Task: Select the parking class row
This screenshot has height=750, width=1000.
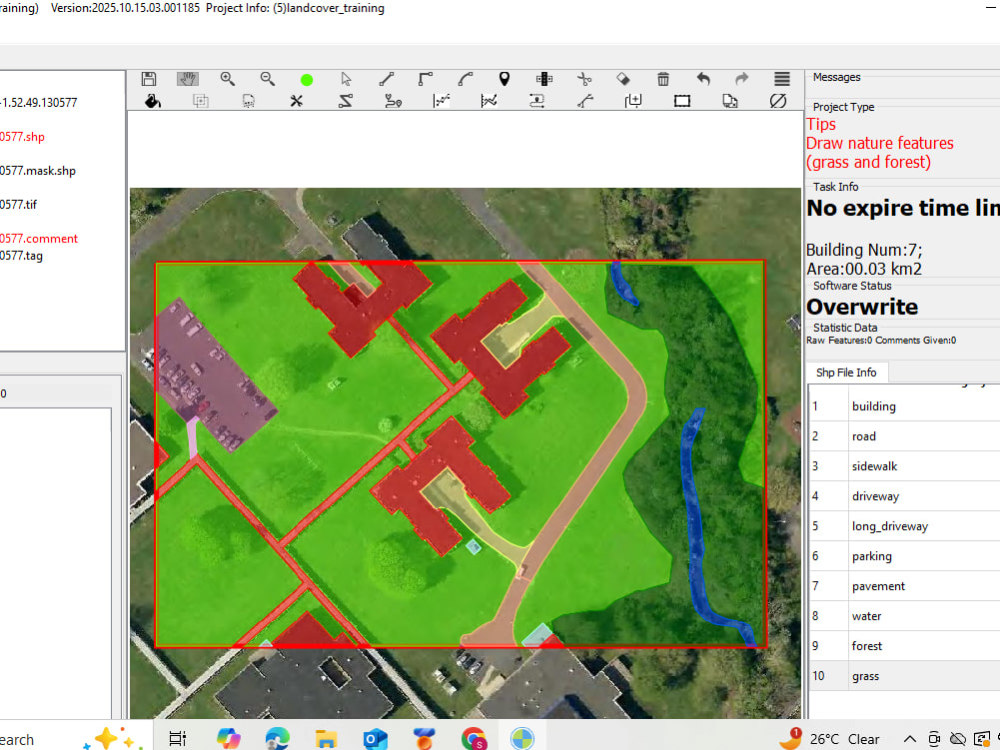Action: [904, 556]
